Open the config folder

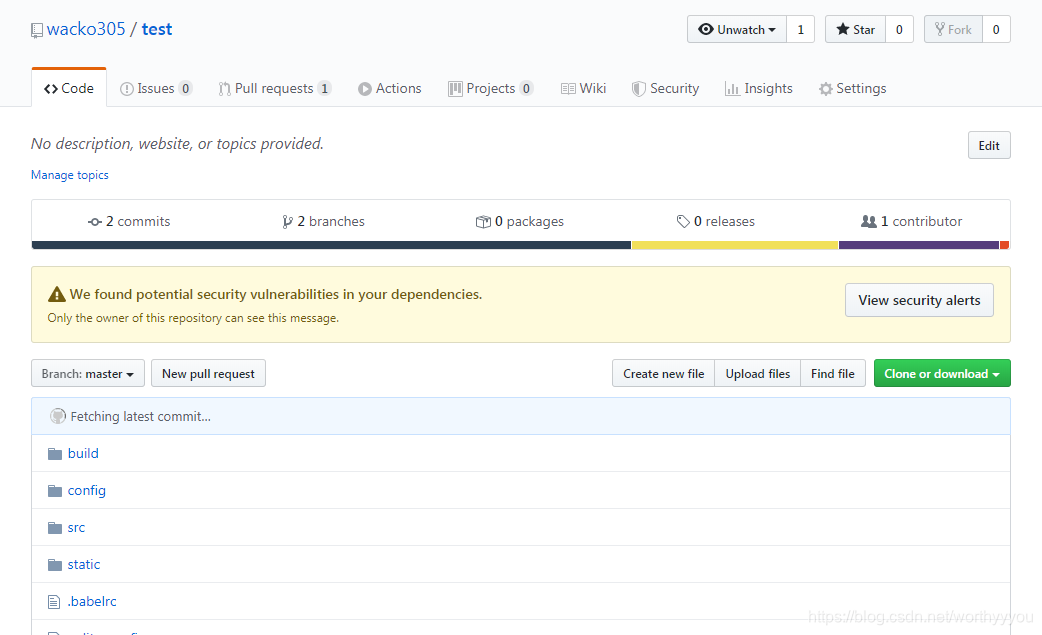point(86,490)
